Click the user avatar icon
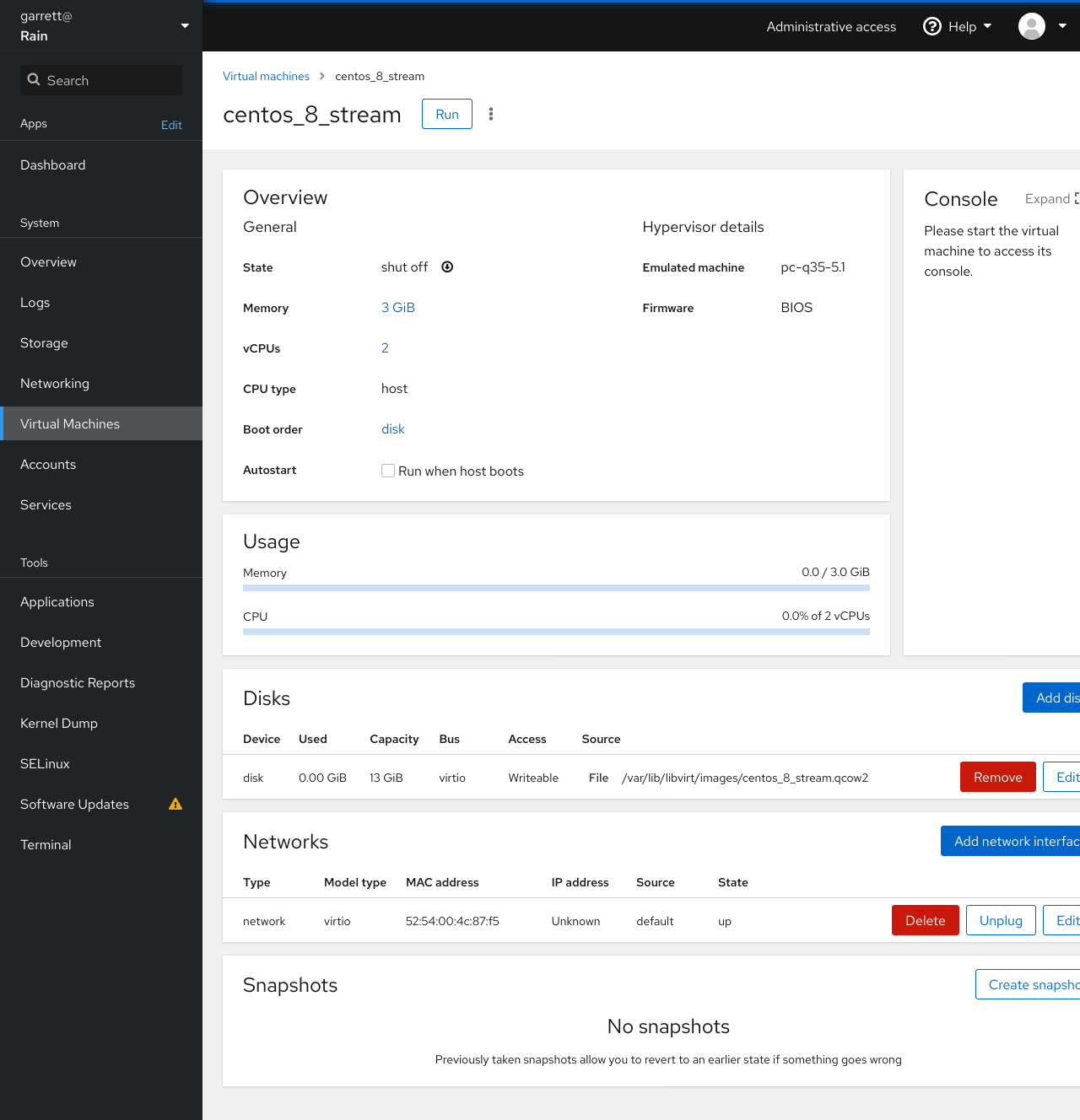Image resolution: width=1080 pixels, height=1120 pixels. [x=1031, y=26]
